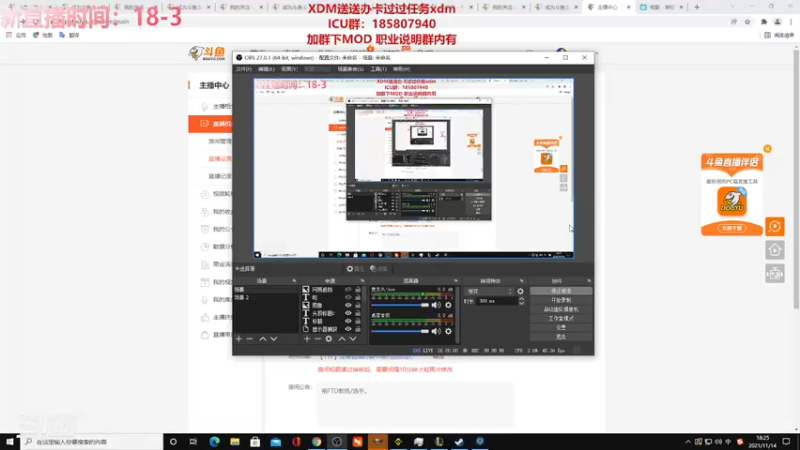Viewport: 800px width, 450px height.
Task: Open the 麦克风/Aux audio settings gear
Action: coord(448,305)
